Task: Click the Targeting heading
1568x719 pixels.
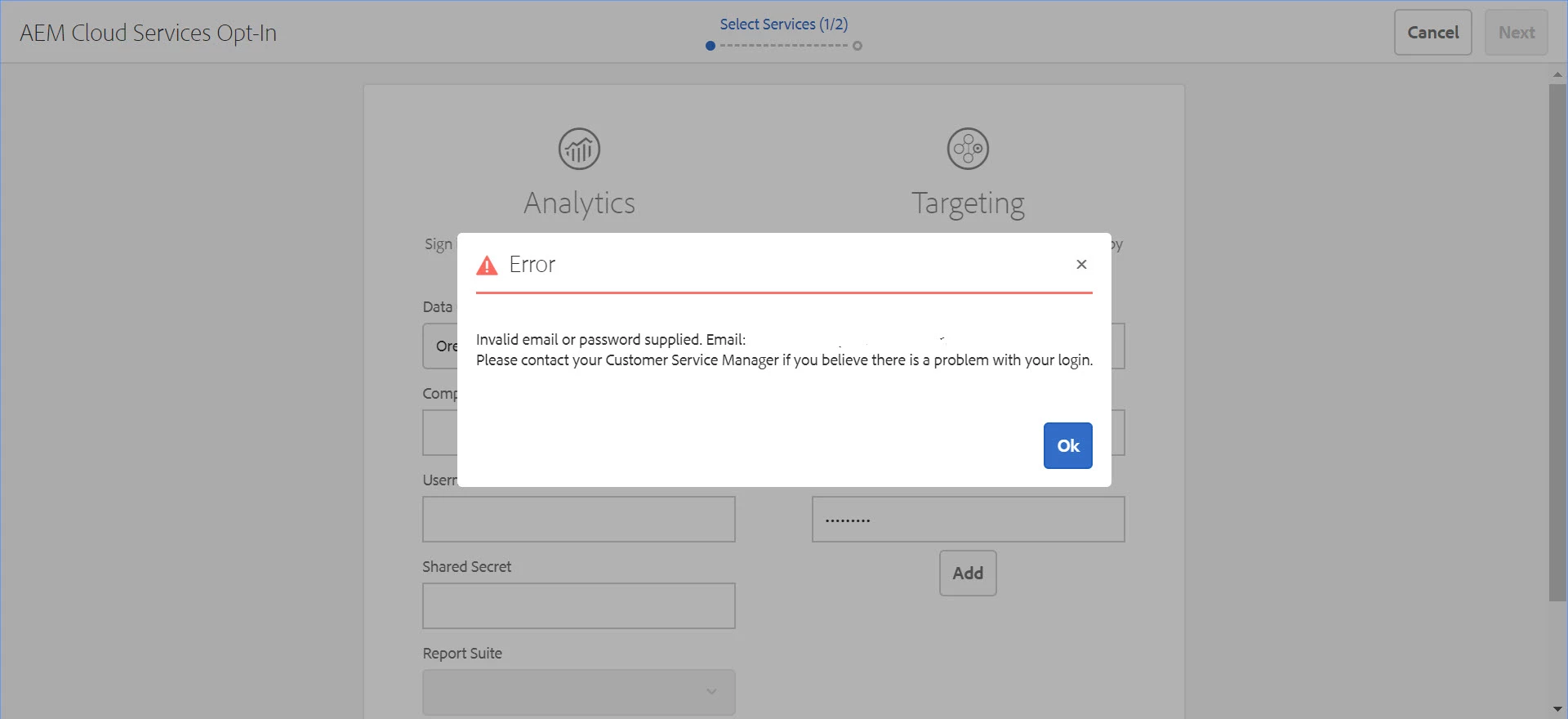Action: point(968,203)
